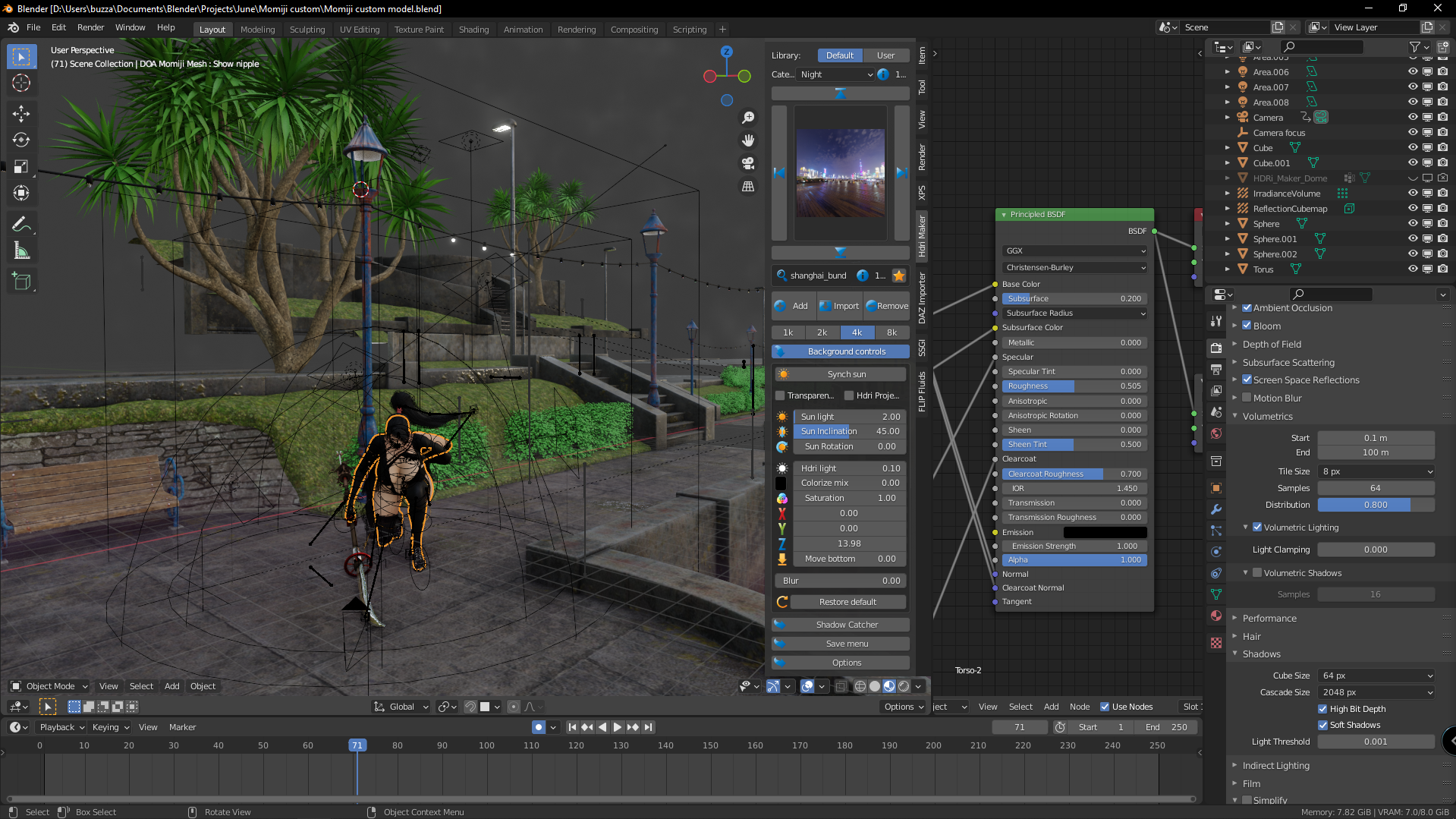The height and width of the screenshot is (819, 1456).
Task: Open the Modifier wrench properties tab
Action: tap(1216, 509)
